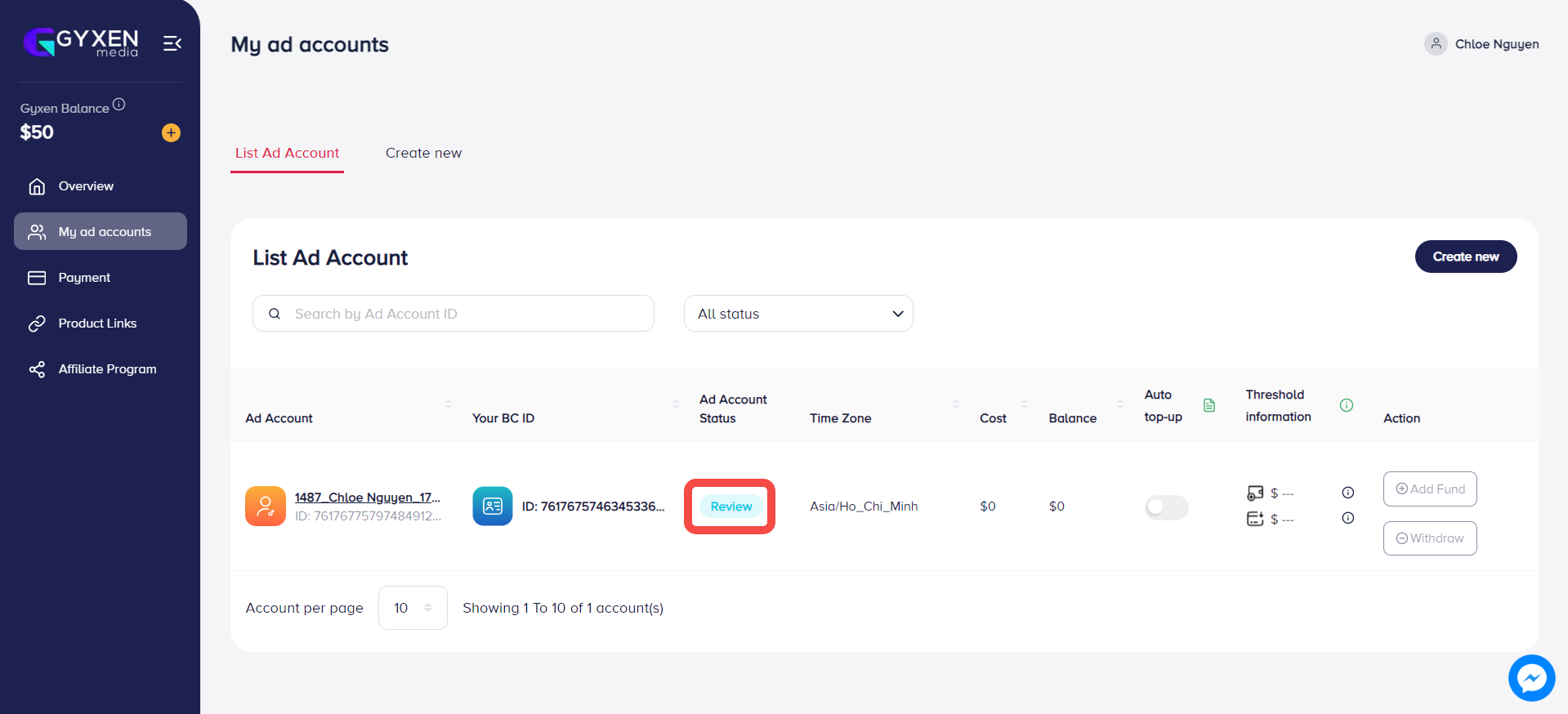Click the orange ad account avatar icon
Screen dimensions: 1568x714
(x=266, y=506)
